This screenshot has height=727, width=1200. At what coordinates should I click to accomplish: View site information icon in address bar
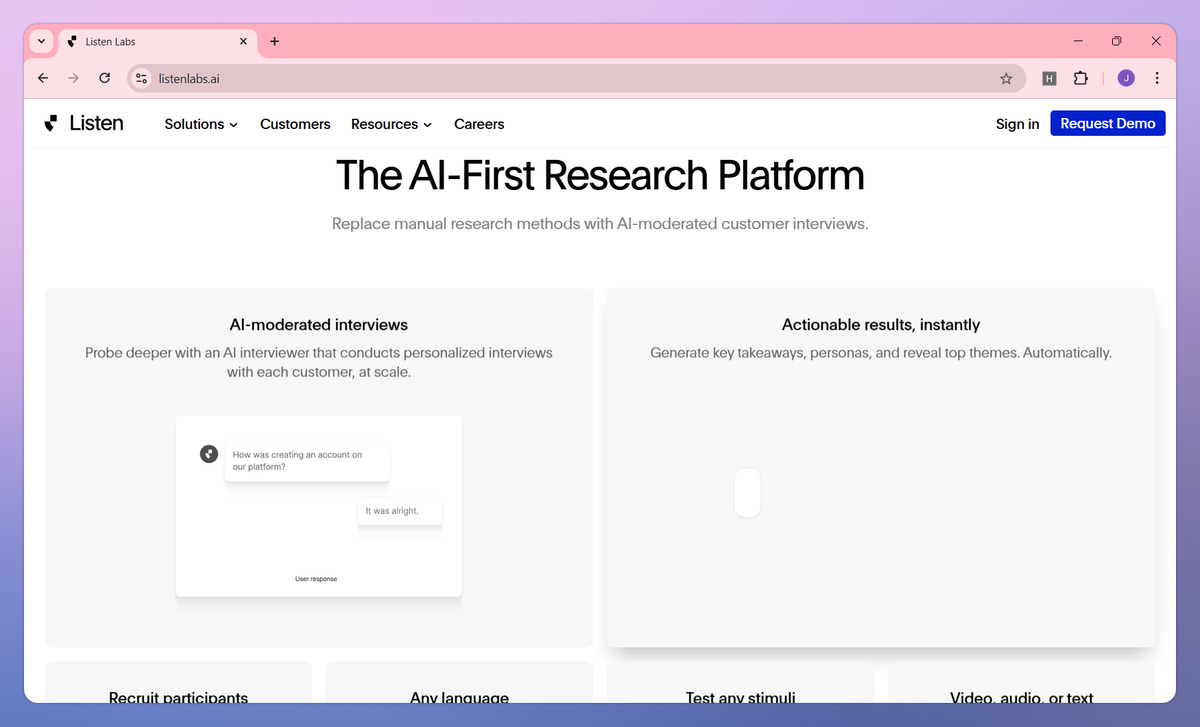click(x=142, y=78)
